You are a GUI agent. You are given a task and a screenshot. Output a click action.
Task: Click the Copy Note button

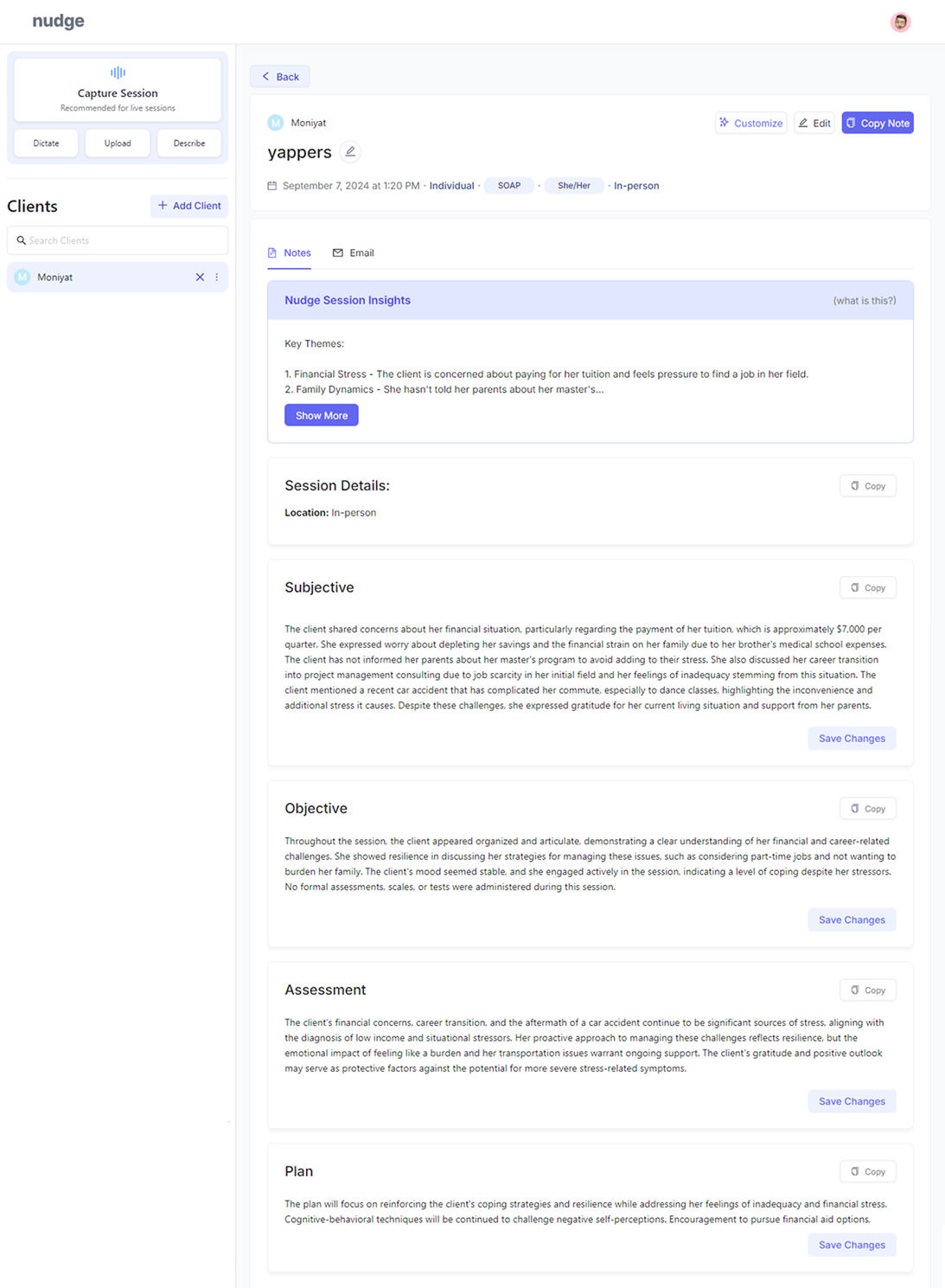(878, 123)
